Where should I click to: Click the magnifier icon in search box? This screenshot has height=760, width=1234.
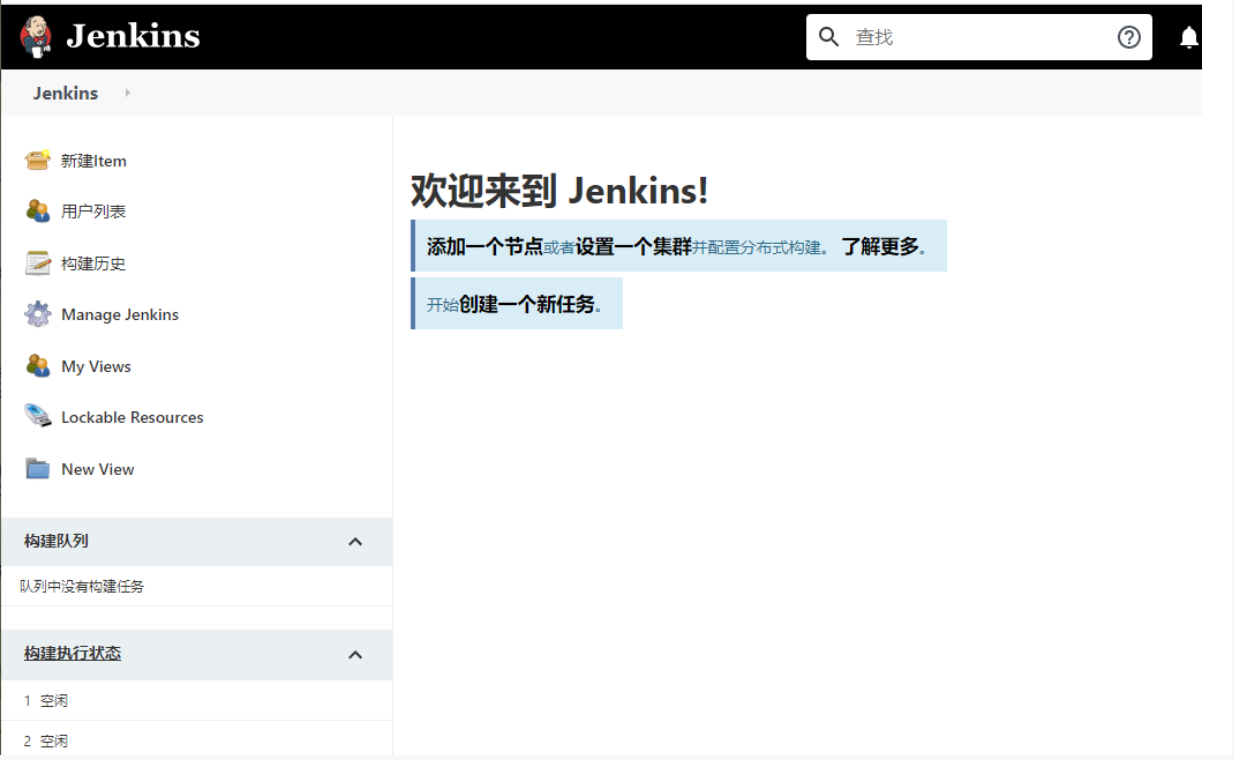[829, 37]
